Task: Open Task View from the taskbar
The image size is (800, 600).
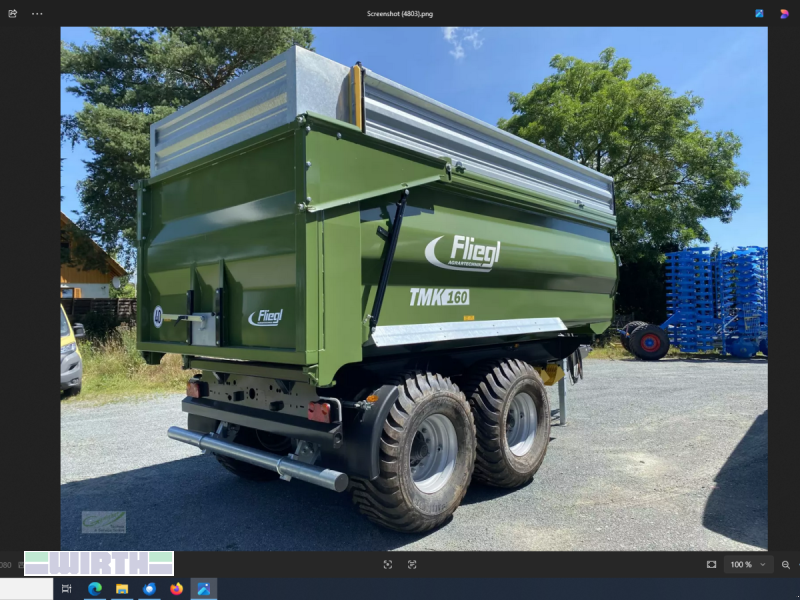Action: coord(67,589)
